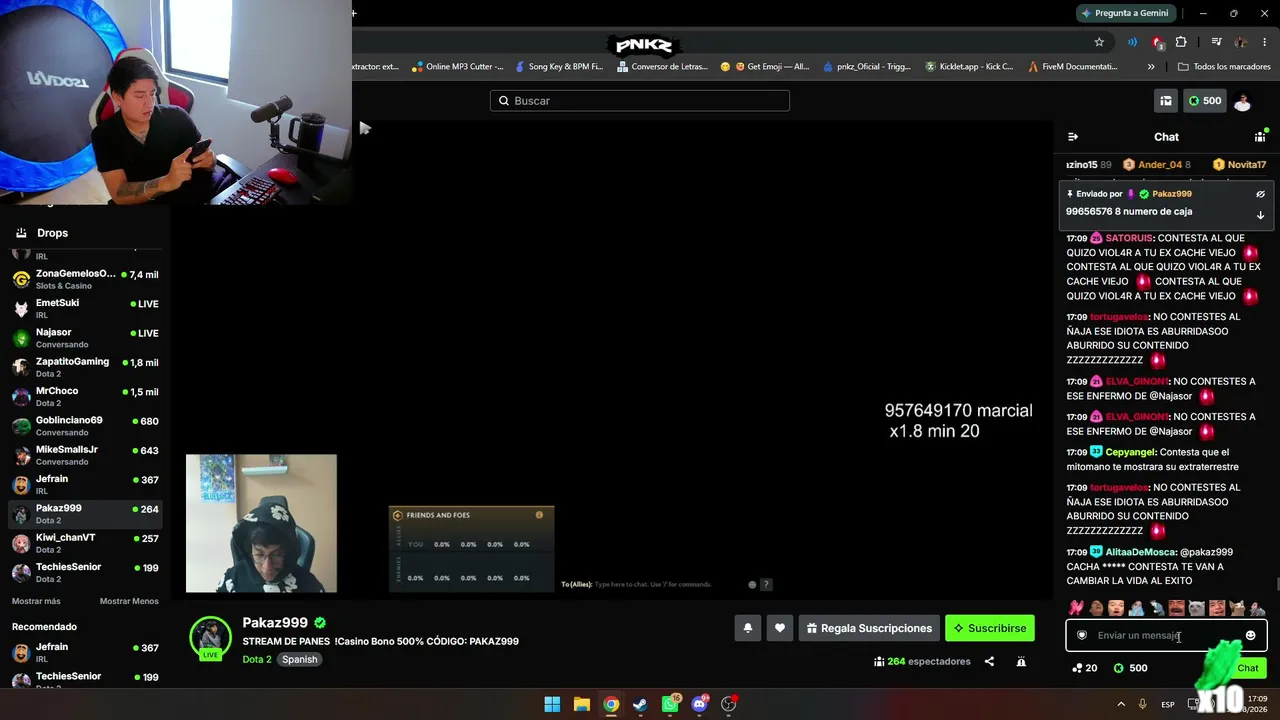This screenshot has height=720, width=1280.
Task: Click the Dota 2 category link
Action: tap(257, 659)
